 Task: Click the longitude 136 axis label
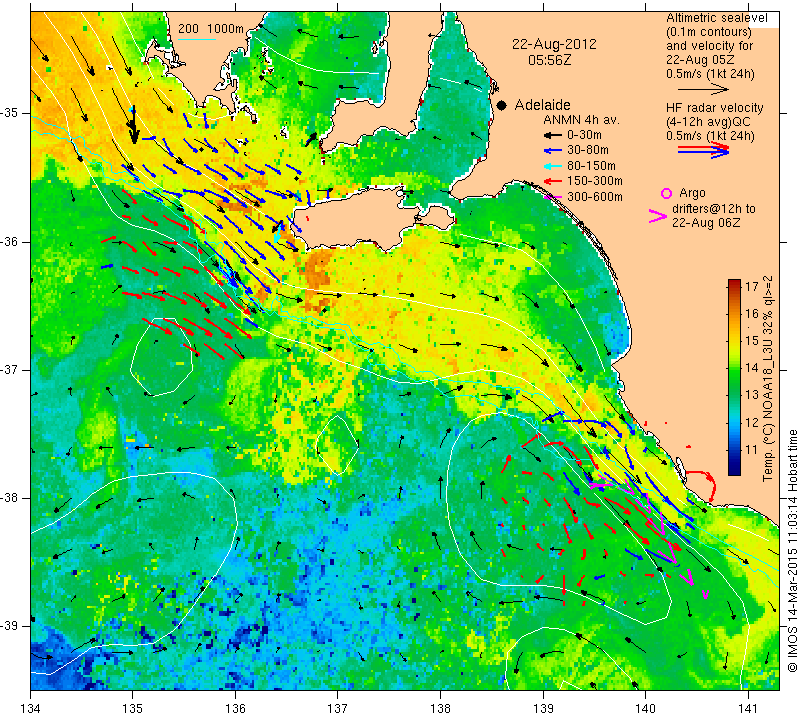[235, 708]
